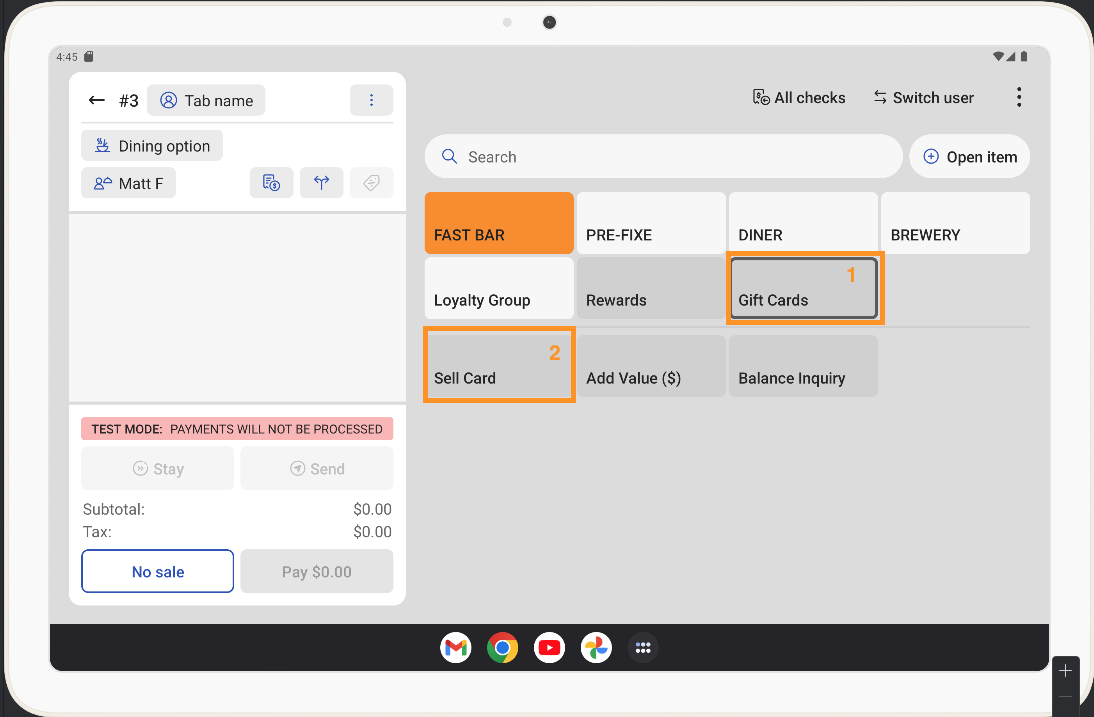Viewport: 1094px width, 717px height.
Task: Open the check overflow menu (three dots)
Action: (x=371, y=100)
